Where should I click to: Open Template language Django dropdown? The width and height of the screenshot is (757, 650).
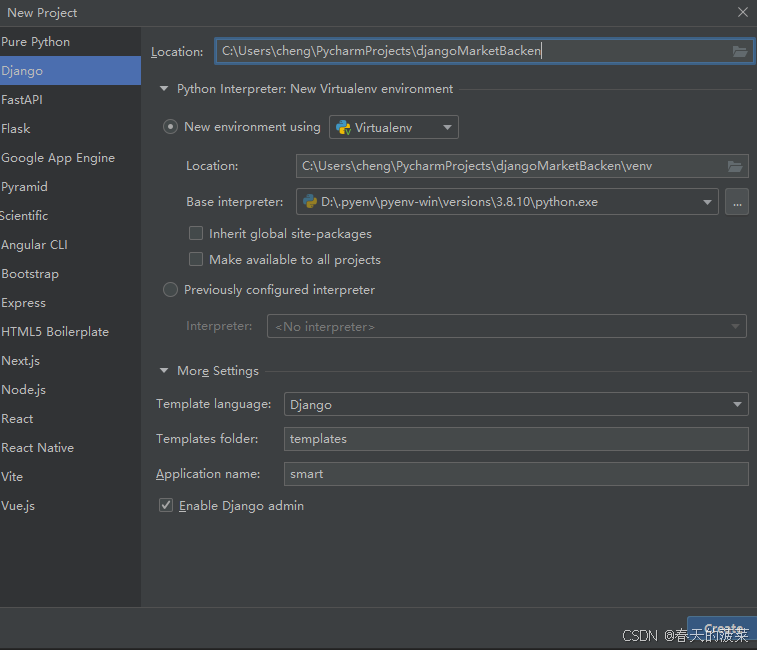click(516, 404)
